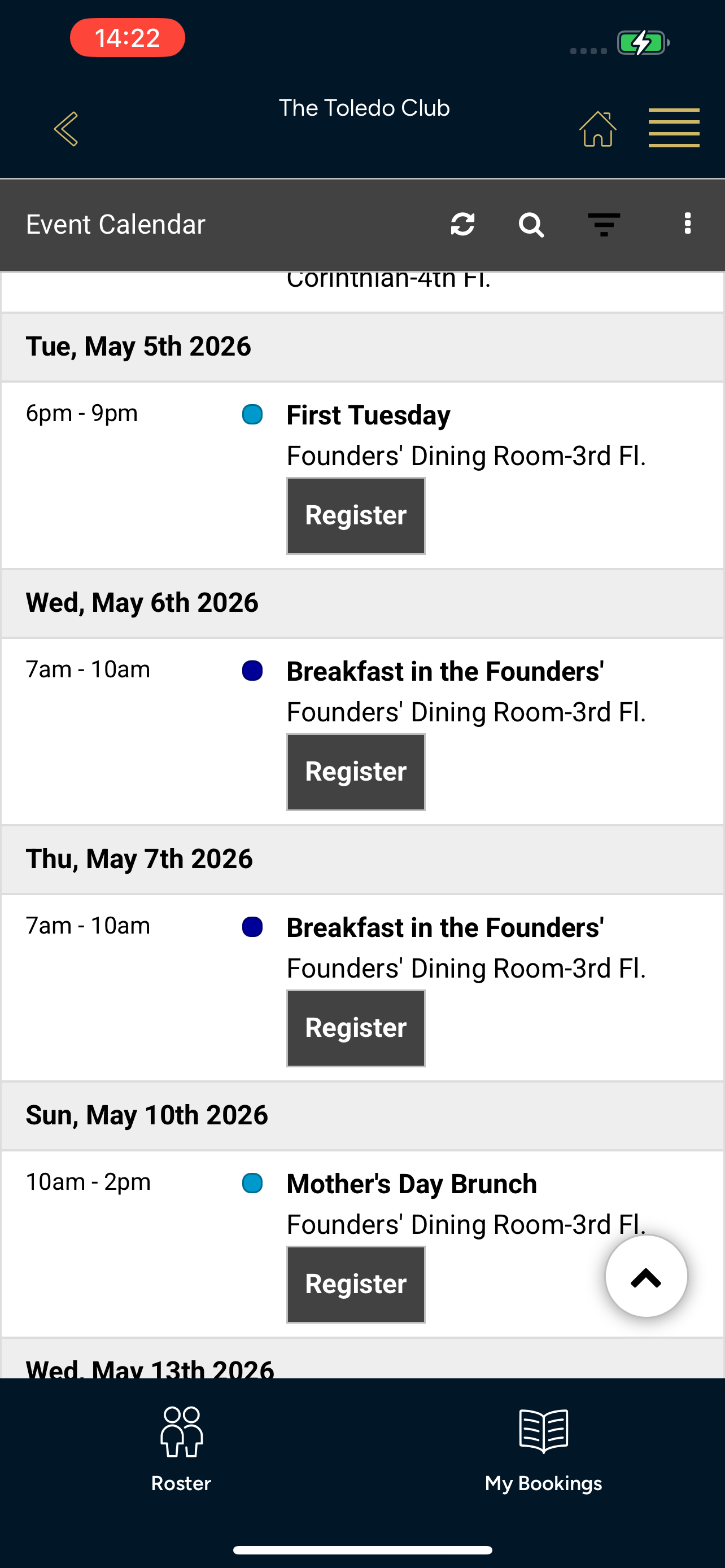This screenshot has height=1568, width=725.
Task: Tap the gold back arrow icon
Action: pyautogui.click(x=65, y=129)
